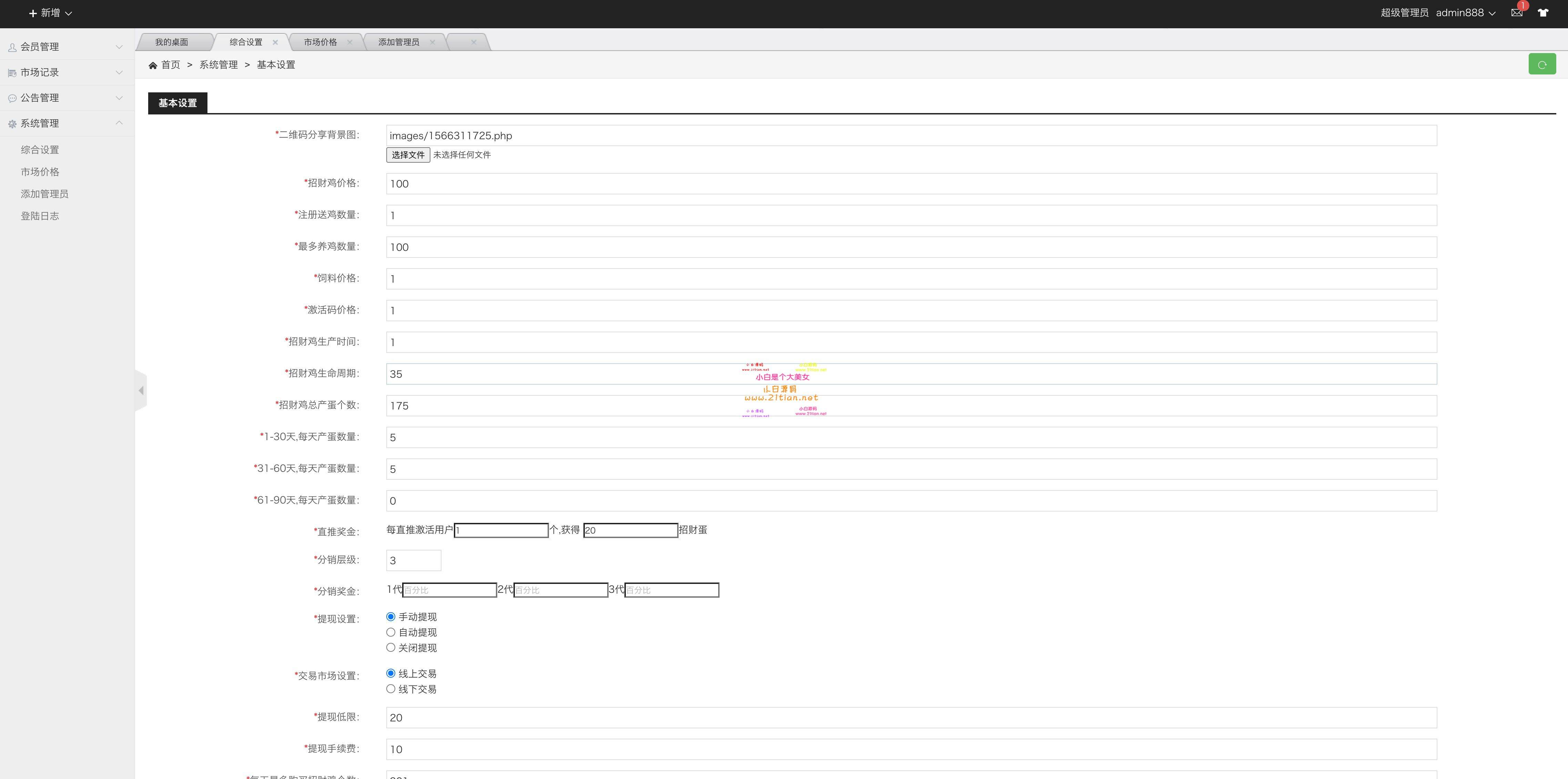Close the 市场价格 tab
The height and width of the screenshot is (779, 1568).
349,42
